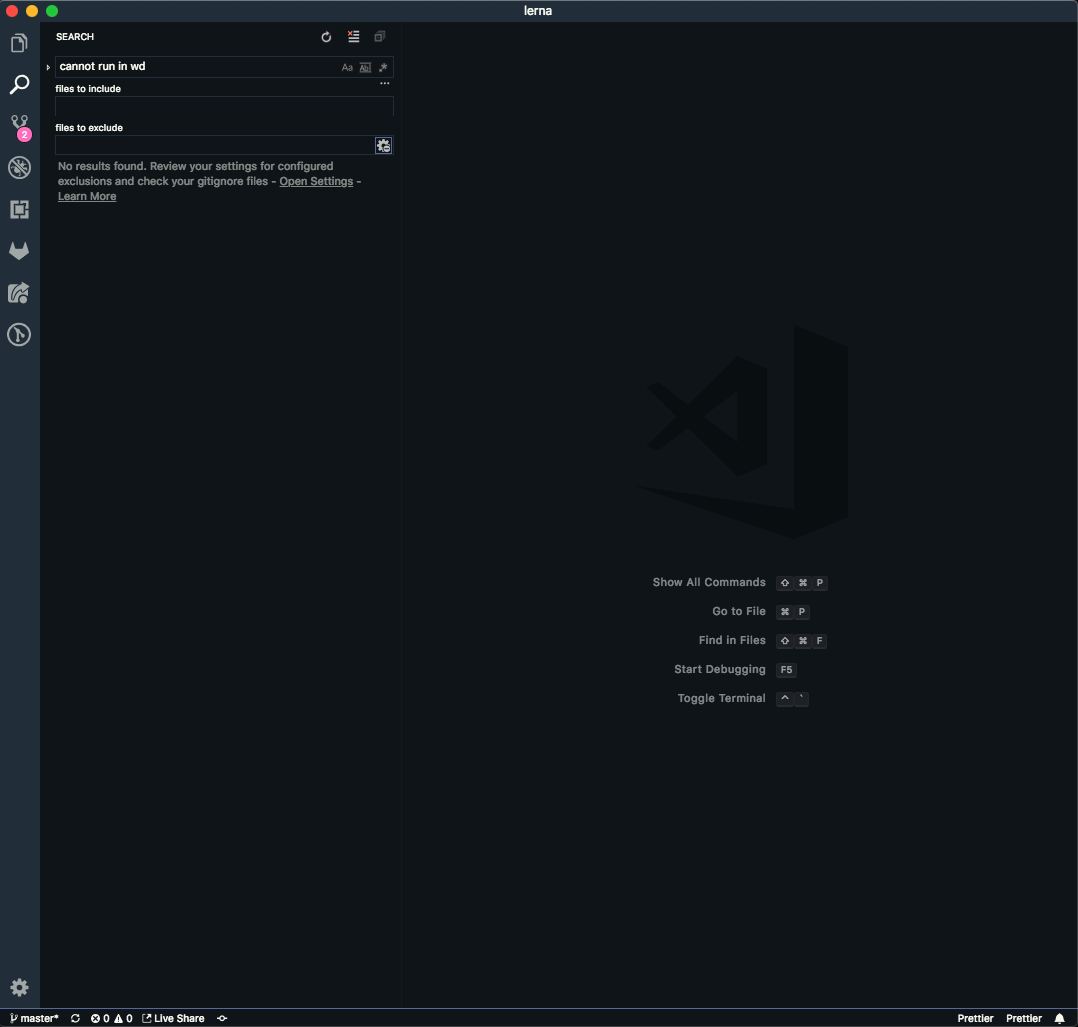The height and width of the screenshot is (1027, 1078).
Task: Click the Toggle Terminal shortcut text
Action: point(721,698)
